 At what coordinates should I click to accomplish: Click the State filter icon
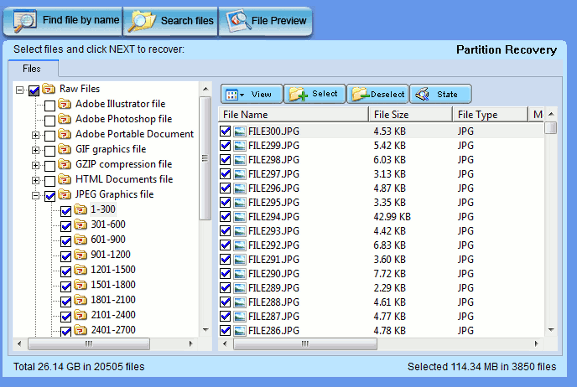coord(422,94)
